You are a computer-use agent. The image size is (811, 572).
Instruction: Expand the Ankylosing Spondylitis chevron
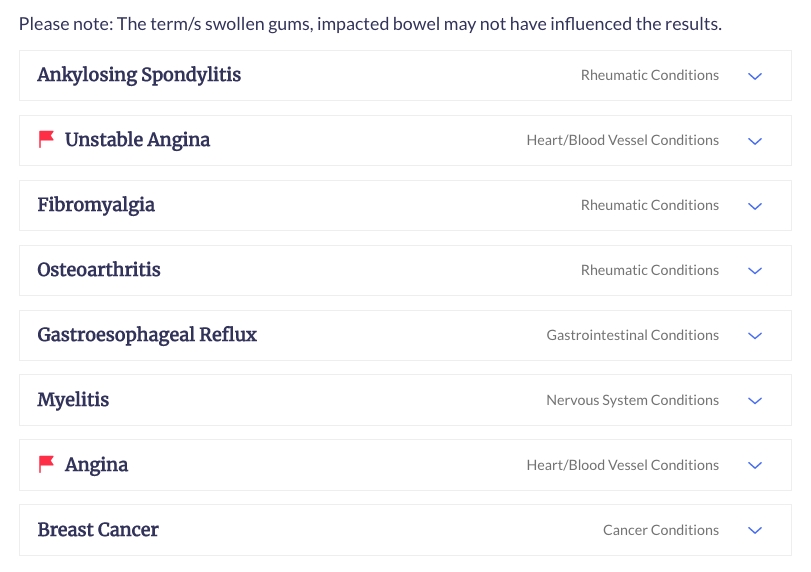click(x=755, y=76)
